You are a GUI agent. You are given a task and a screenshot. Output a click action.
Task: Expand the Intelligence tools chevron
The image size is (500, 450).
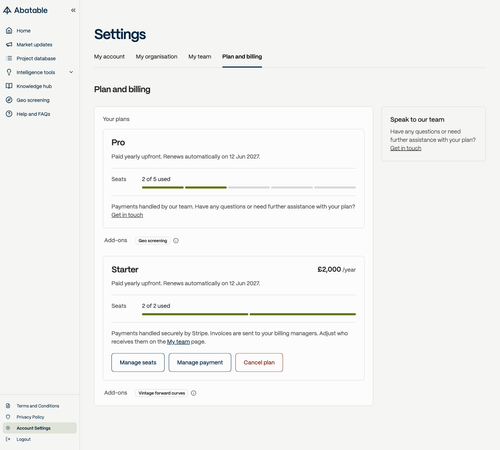[x=71, y=72]
